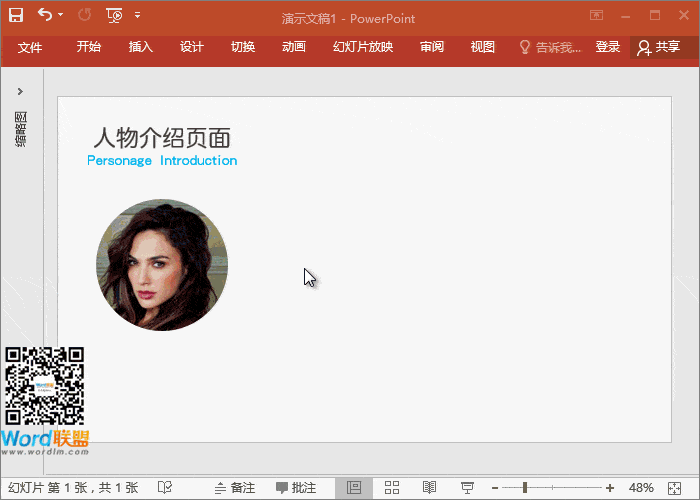Click the Undo arrow icon
700x500 pixels.
click(45, 15)
